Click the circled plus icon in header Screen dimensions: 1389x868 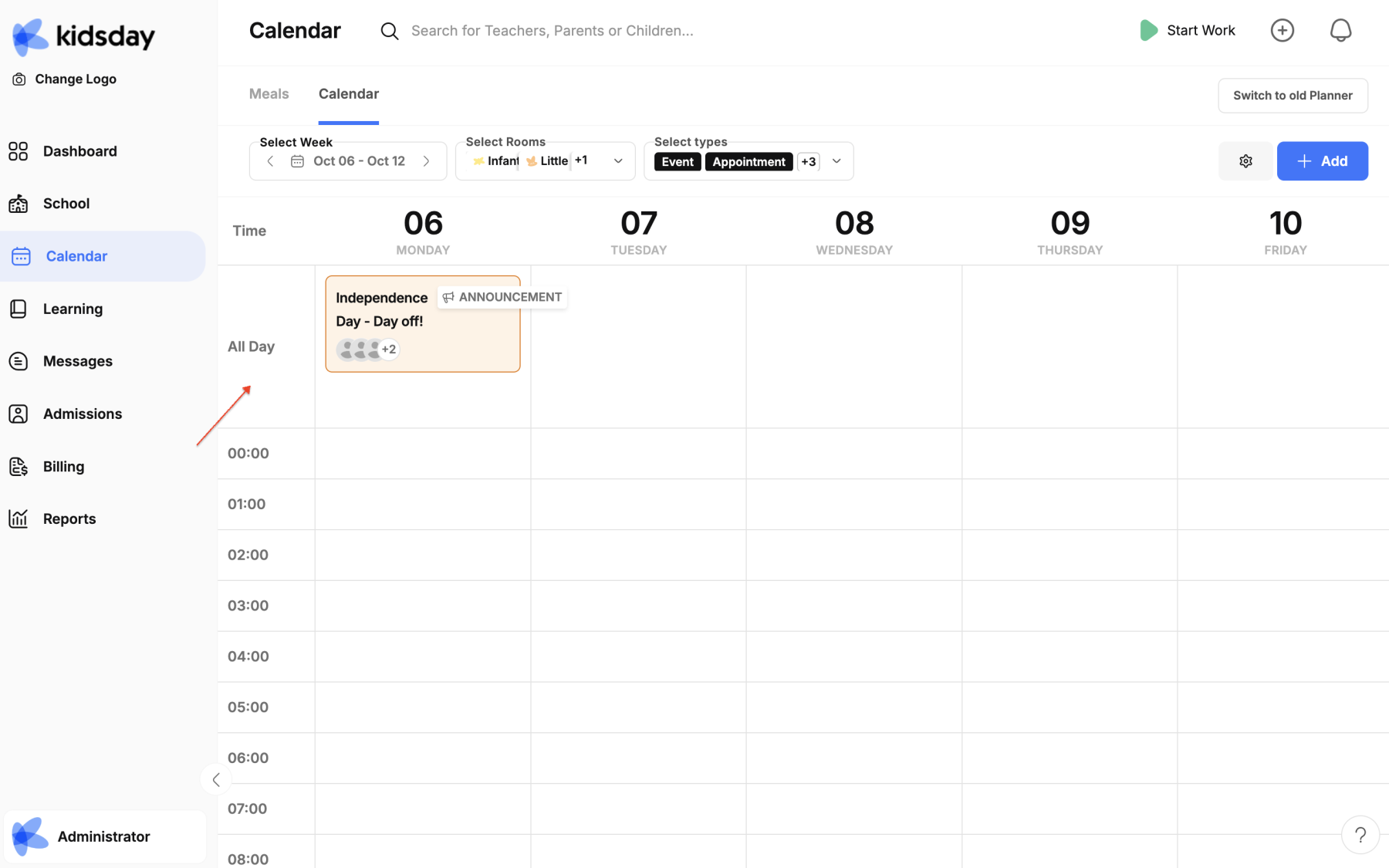pyautogui.click(x=1282, y=31)
